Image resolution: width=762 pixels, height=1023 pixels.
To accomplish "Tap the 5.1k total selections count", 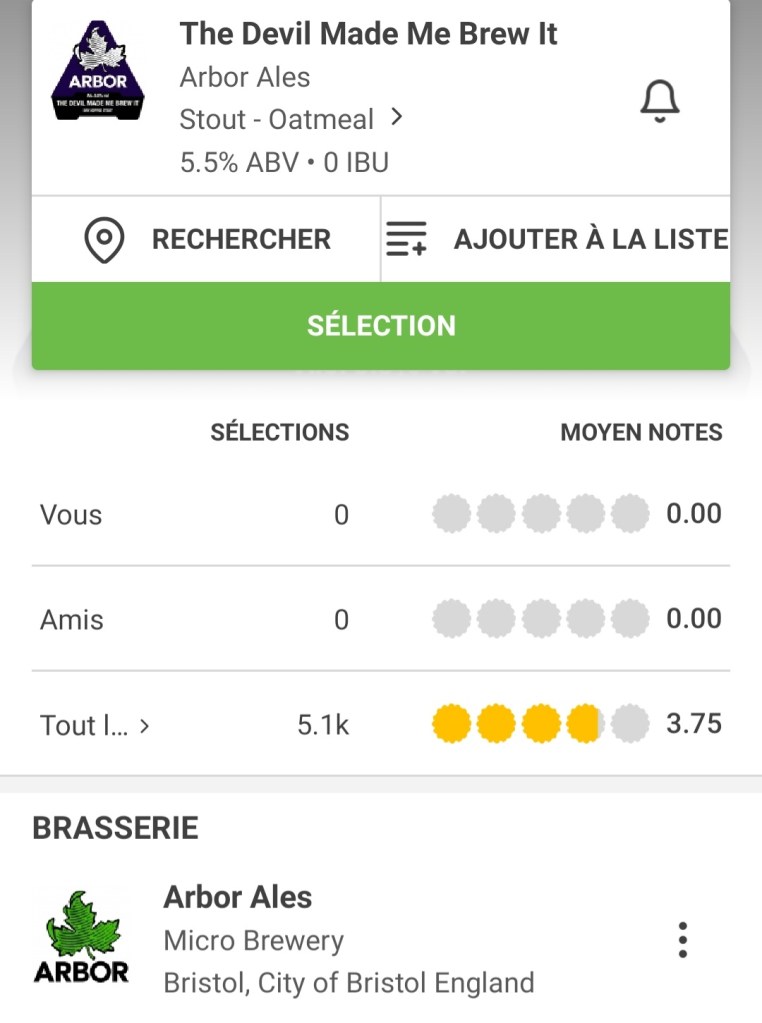I will pyautogui.click(x=323, y=725).
